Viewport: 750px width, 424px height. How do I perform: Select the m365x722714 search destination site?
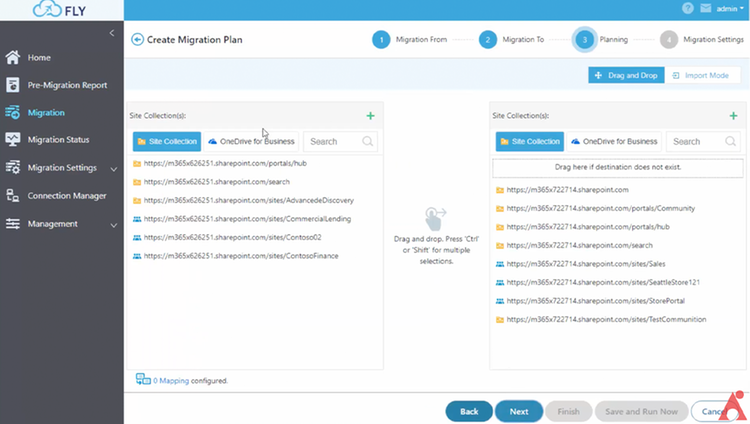click(579, 245)
